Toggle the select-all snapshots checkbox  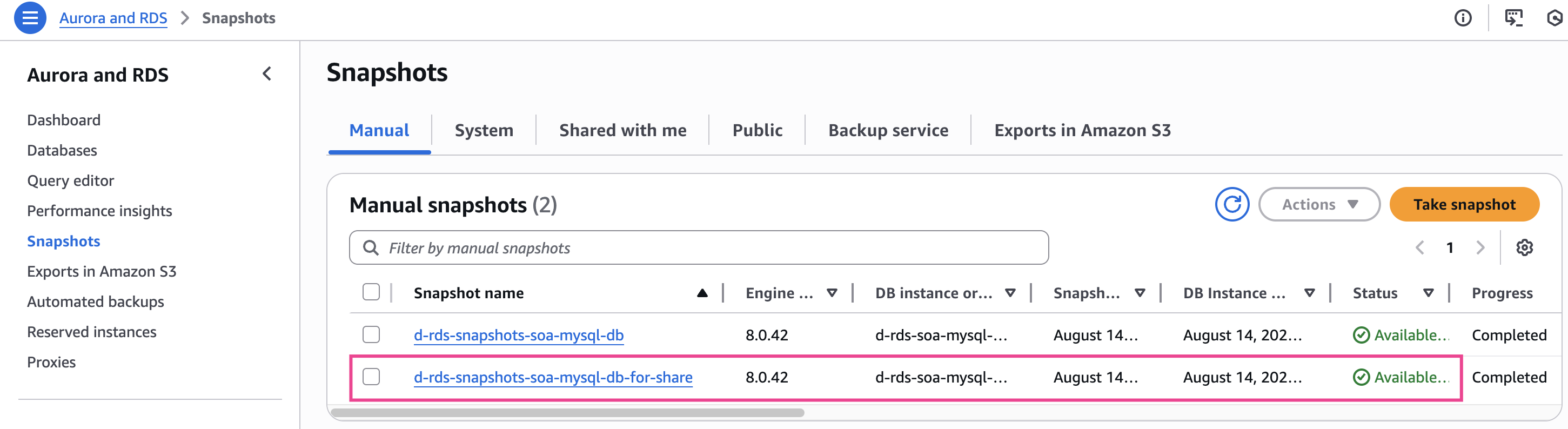[371, 293]
